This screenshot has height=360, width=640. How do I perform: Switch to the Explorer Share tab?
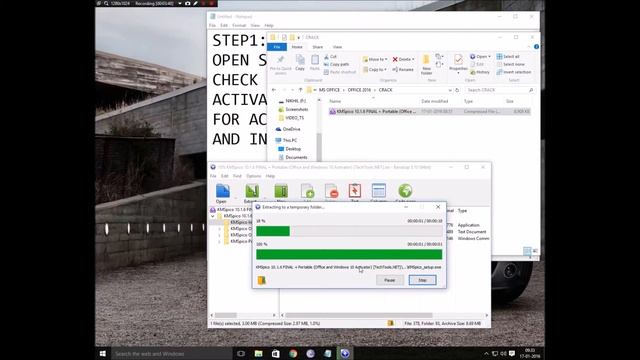(318, 47)
